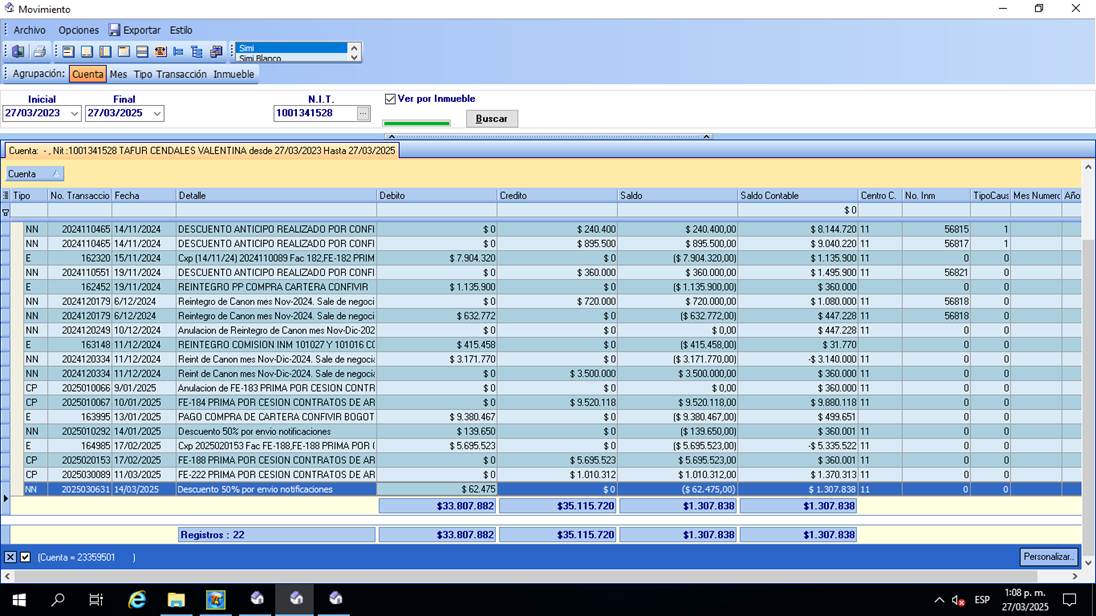The height and width of the screenshot is (616, 1096).
Task: Toggle the Ver por Inmueble checkbox
Action: pos(391,99)
